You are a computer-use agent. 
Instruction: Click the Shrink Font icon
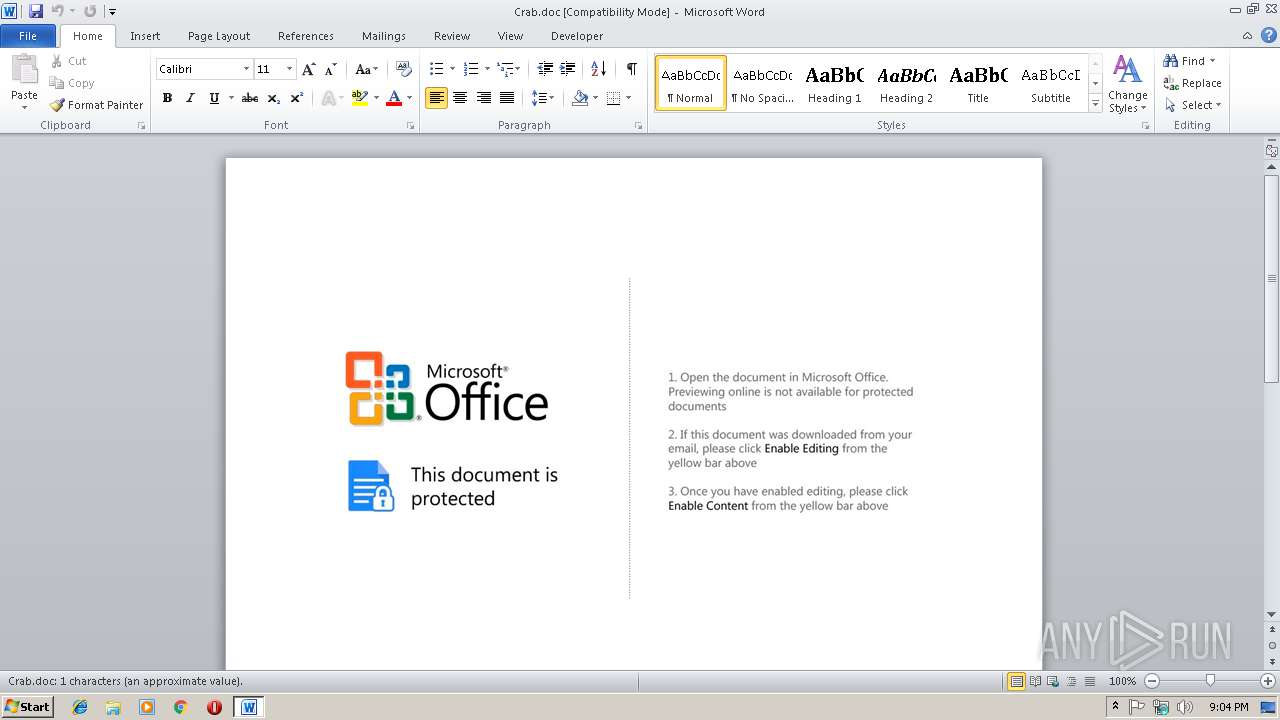pyautogui.click(x=330, y=69)
